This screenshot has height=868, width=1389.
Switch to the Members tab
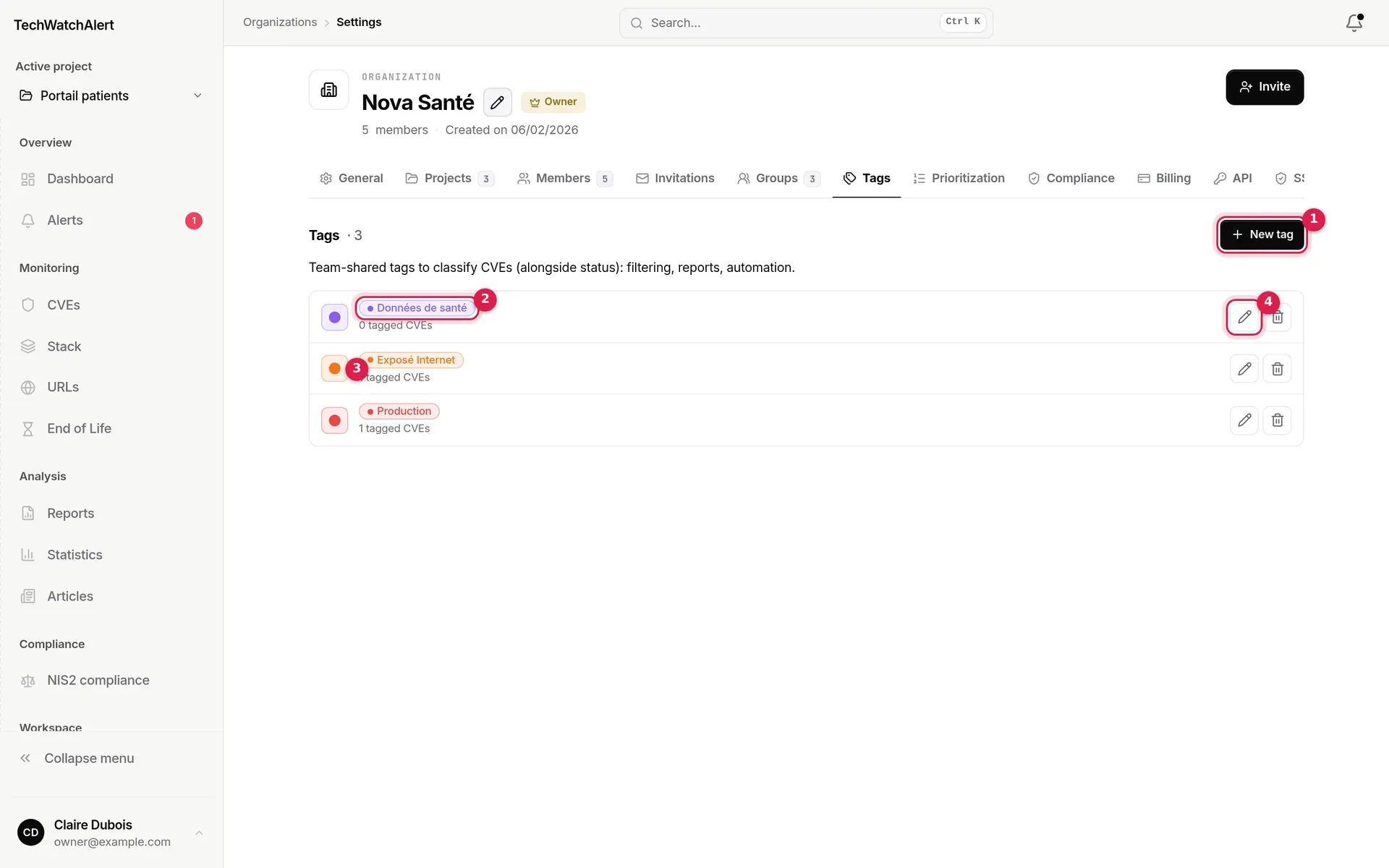point(565,179)
